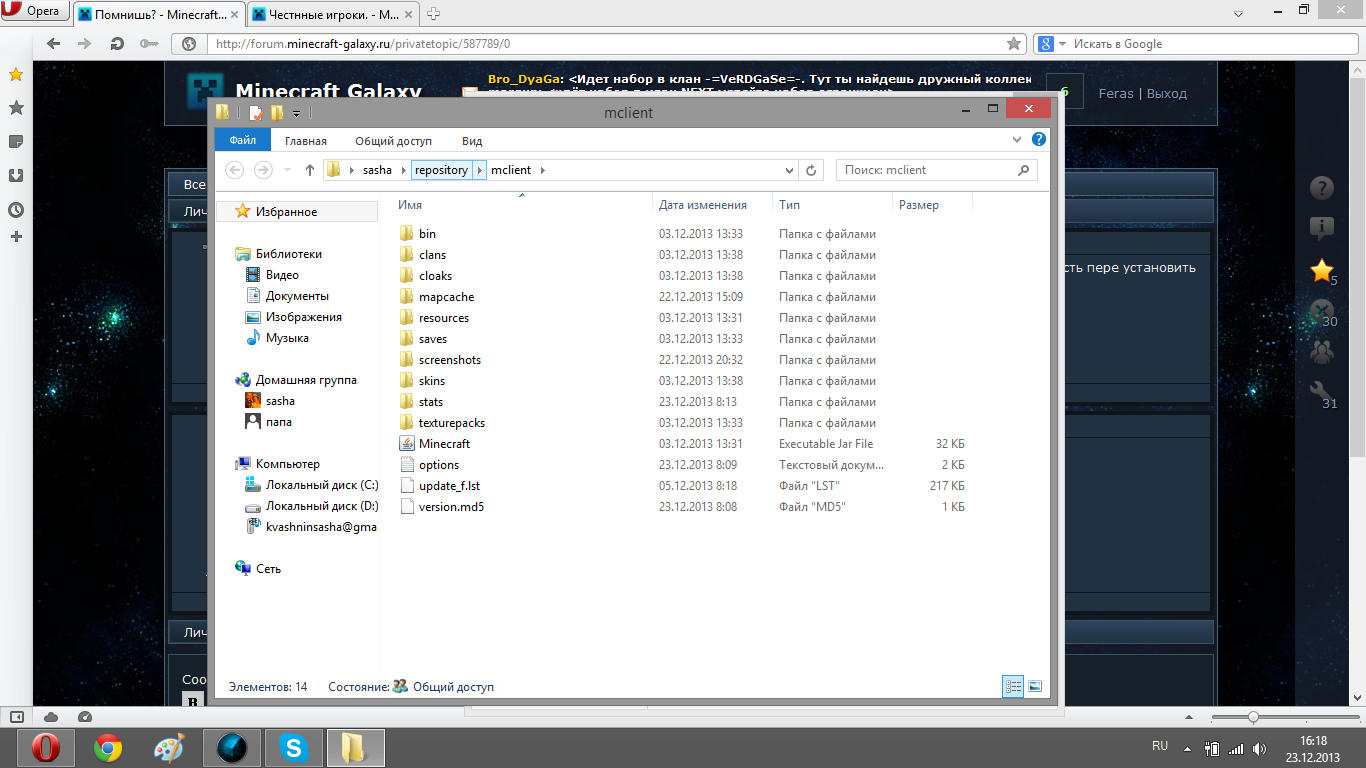Select the texturepacks folder
Viewport: 1366px width, 768px height.
tap(452, 423)
